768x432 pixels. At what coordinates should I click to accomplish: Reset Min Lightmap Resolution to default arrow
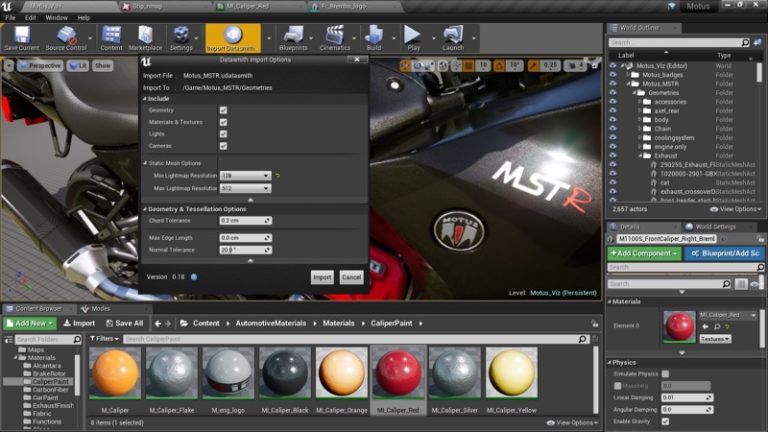tap(278, 175)
